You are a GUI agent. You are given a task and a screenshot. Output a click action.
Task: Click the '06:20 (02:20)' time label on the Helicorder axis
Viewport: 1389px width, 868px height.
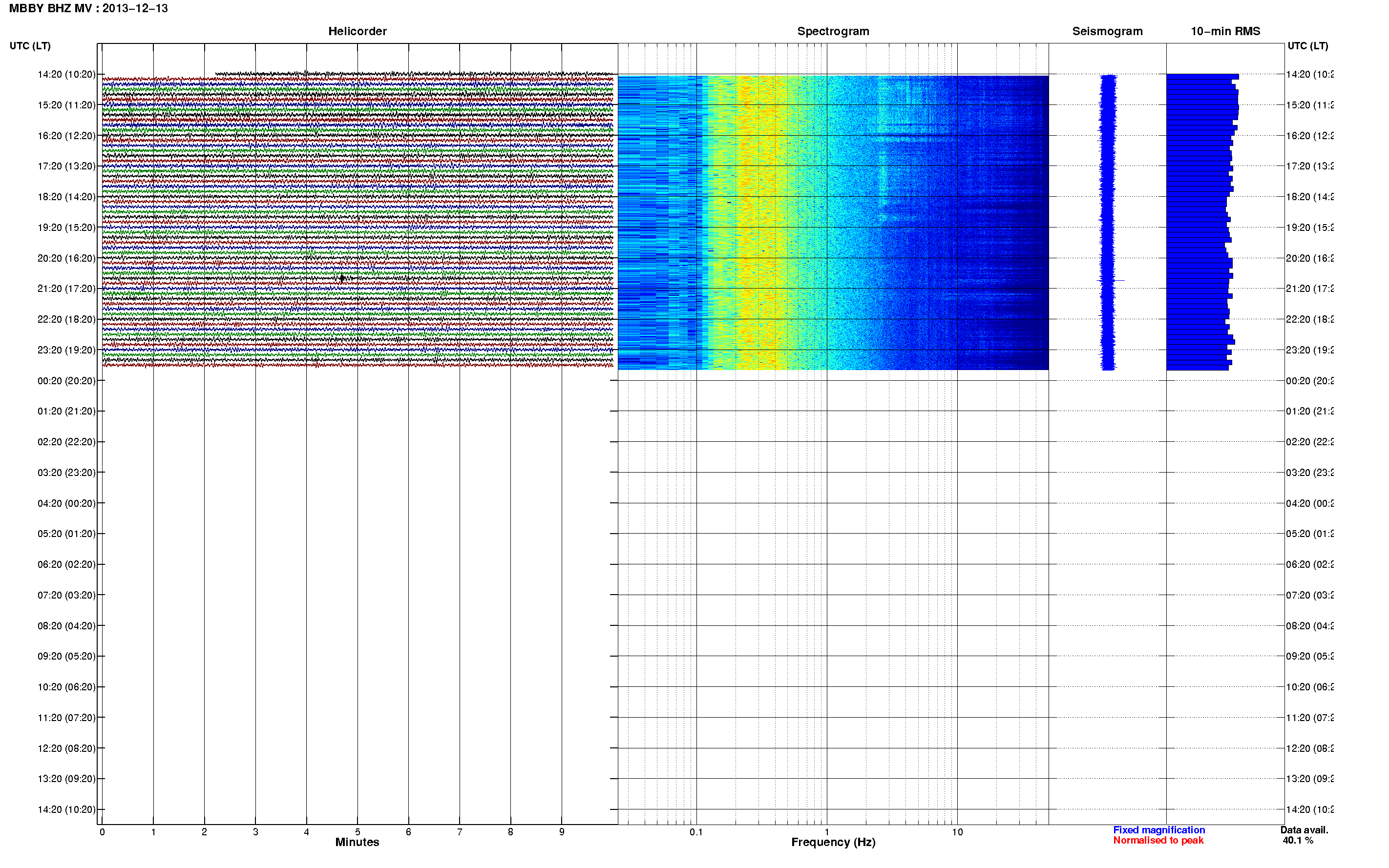pos(66,564)
